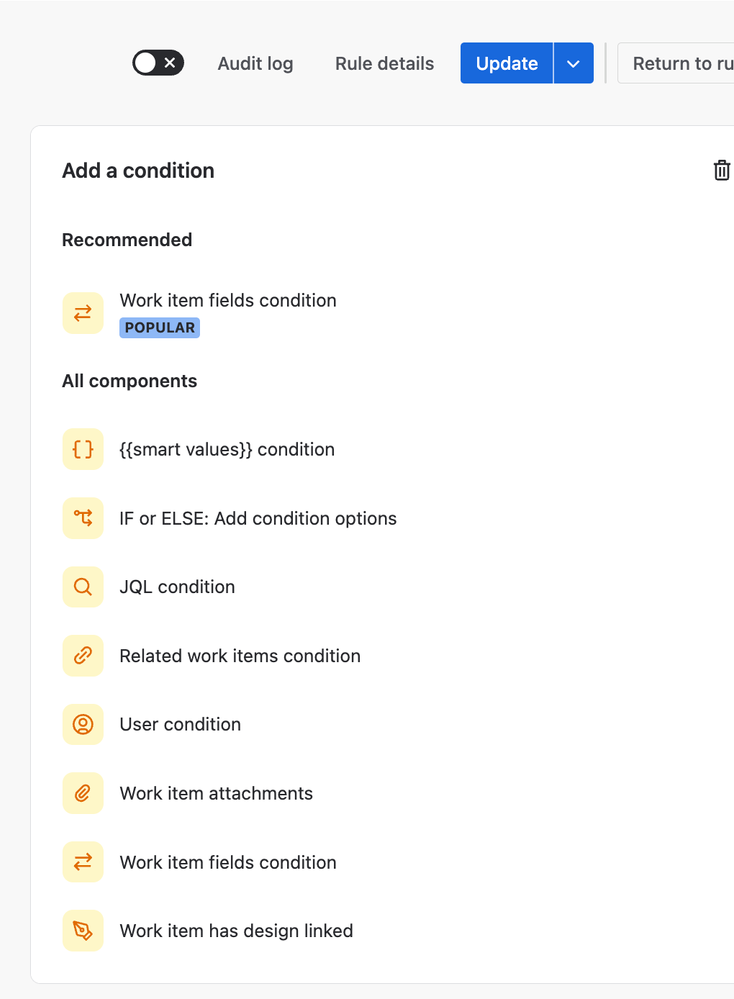Click the Update button
The width and height of the screenshot is (734, 999).
(506, 62)
